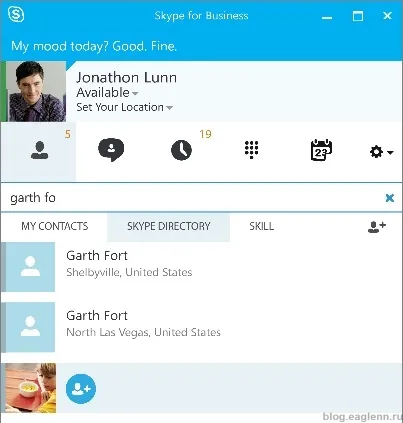This screenshot has width=403, height=423.
Task: Click the child eating photo thumbnail
Action: point(31,388)
